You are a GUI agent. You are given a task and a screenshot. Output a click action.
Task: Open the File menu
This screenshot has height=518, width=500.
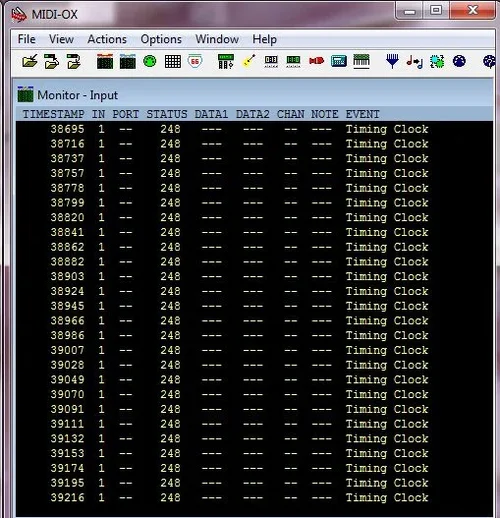(26, 39)
